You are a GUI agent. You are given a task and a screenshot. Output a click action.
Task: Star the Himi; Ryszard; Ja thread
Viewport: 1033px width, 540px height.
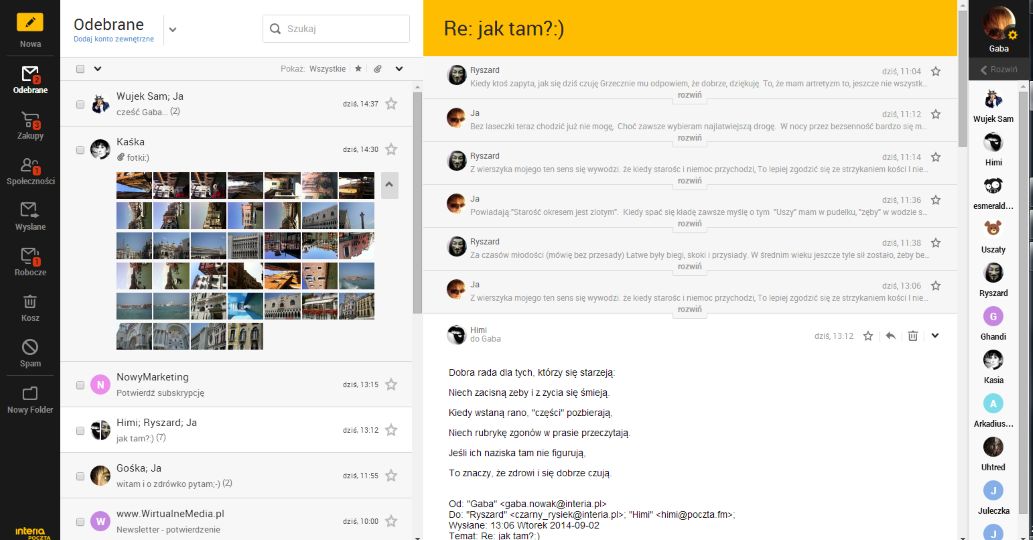(x=391, y=429)
